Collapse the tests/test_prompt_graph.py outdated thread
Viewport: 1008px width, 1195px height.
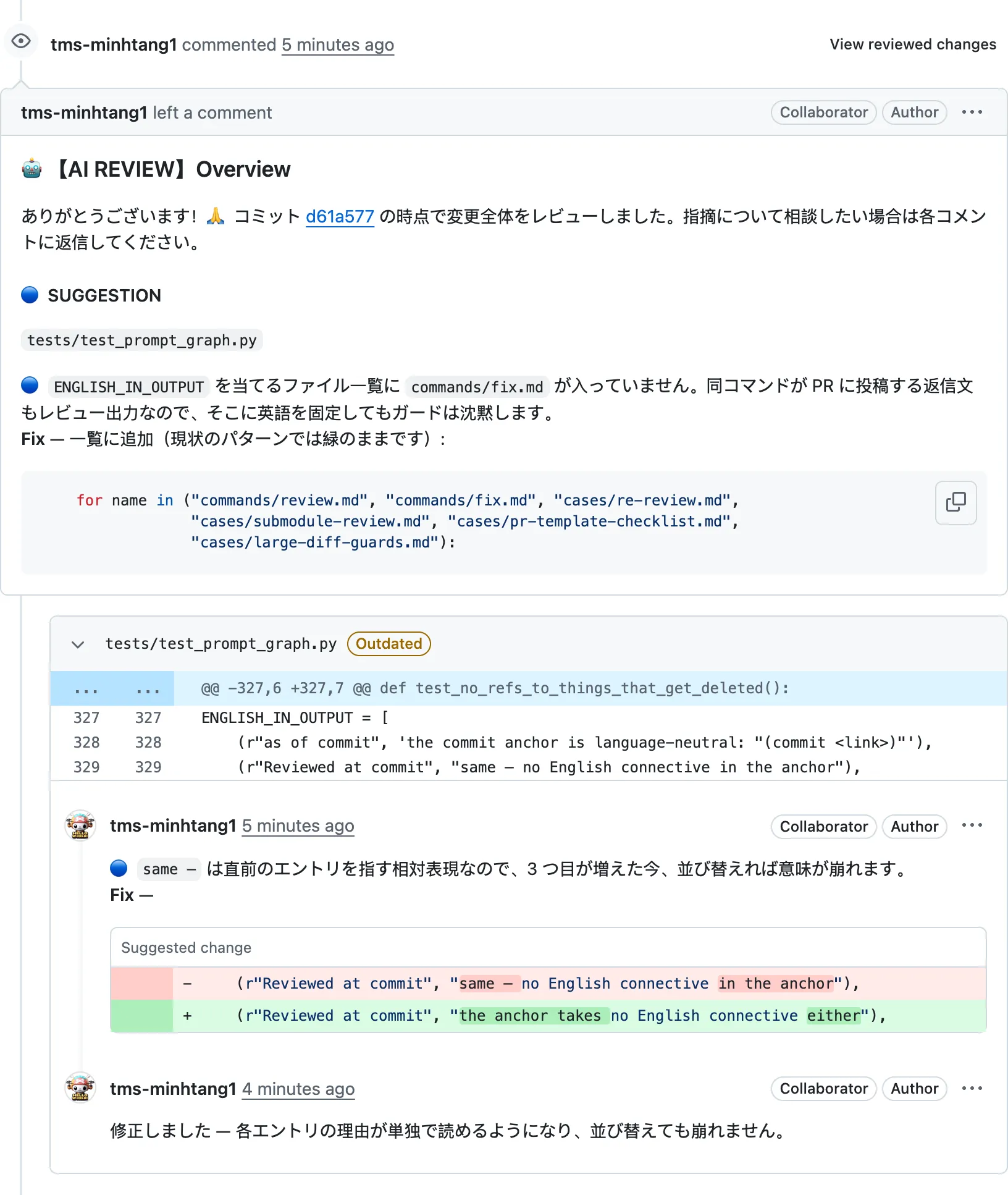(x=78, y=644)
